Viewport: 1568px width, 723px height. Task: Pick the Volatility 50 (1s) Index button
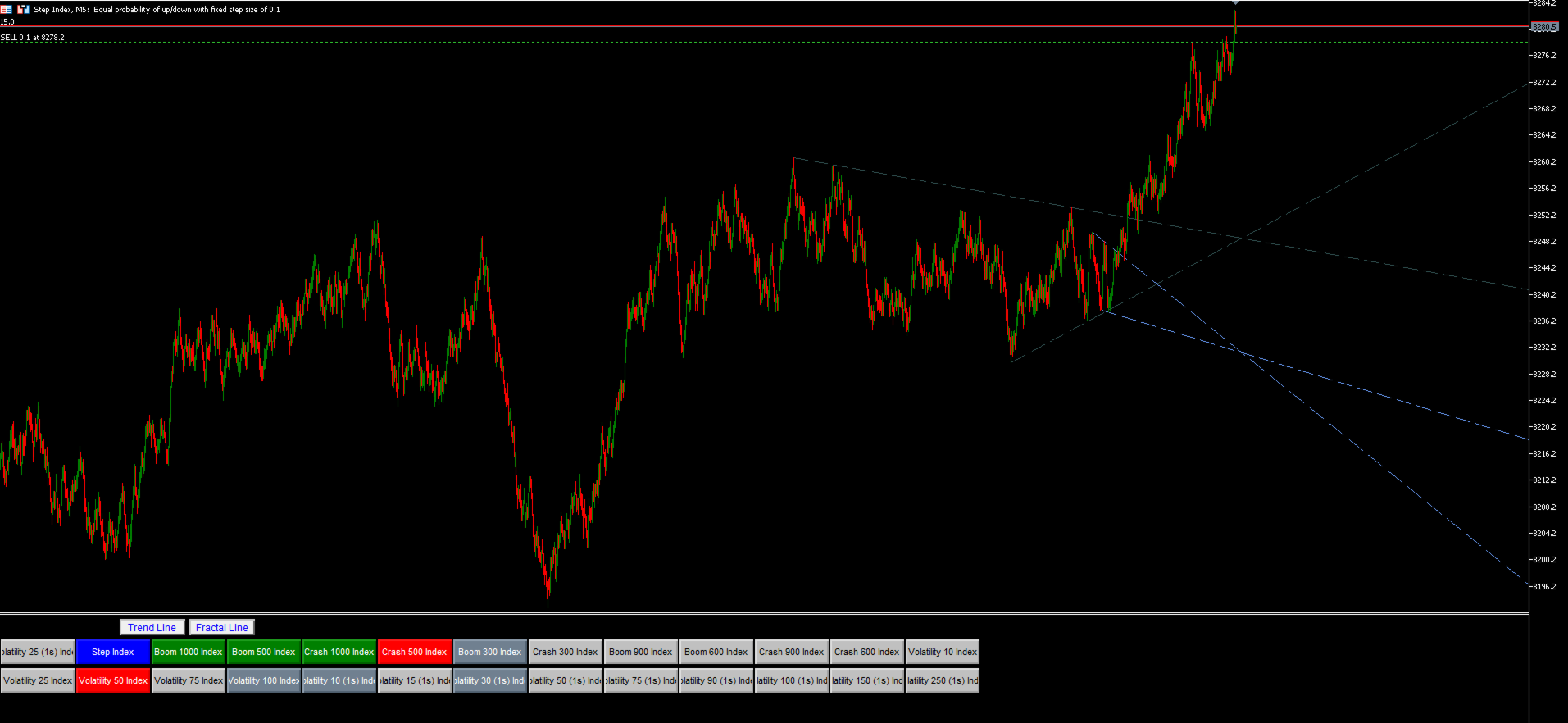[566, 680]
